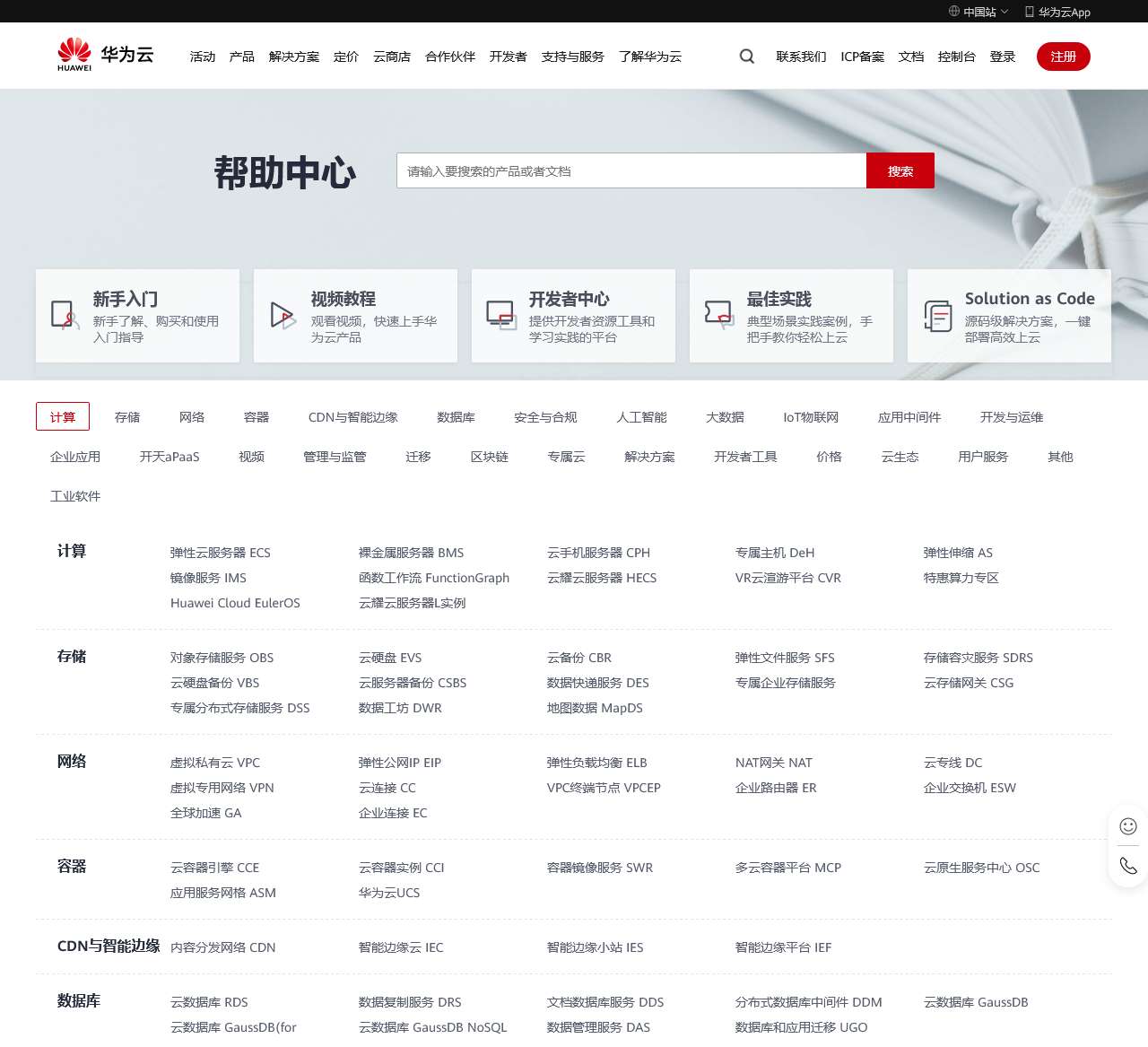Focus the help center search input

(x=631, y=170)
